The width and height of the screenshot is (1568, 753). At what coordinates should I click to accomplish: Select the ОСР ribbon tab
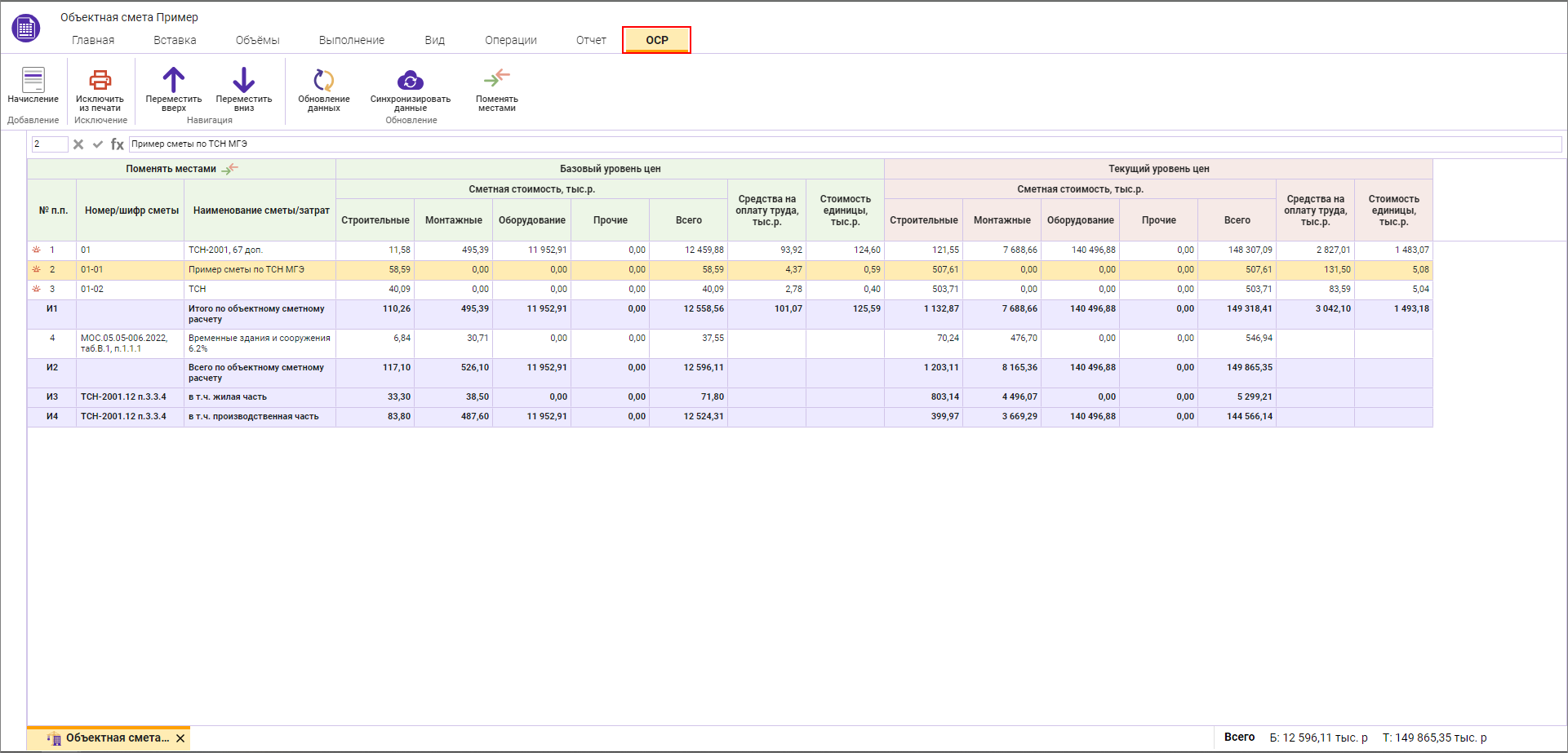657,40
